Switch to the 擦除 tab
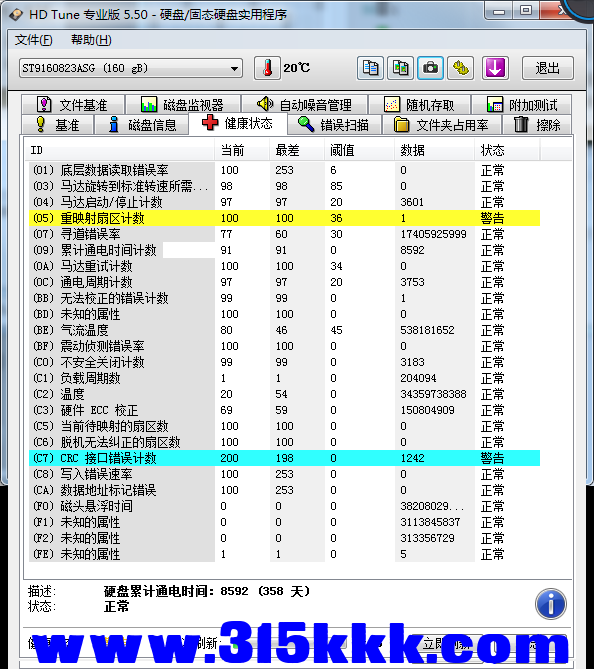The height and width of the screenshot is (669, 594). [x=537, y=125]
